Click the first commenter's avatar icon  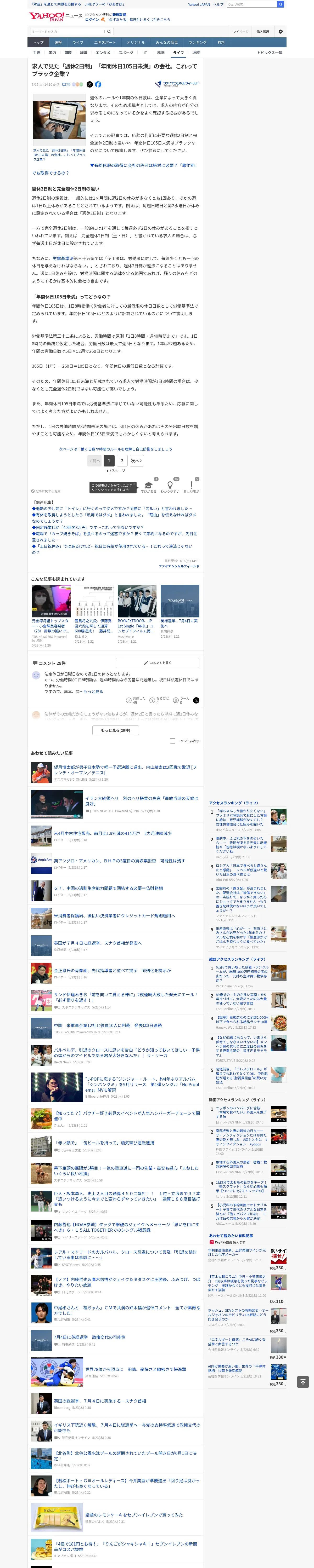point(36,675)
